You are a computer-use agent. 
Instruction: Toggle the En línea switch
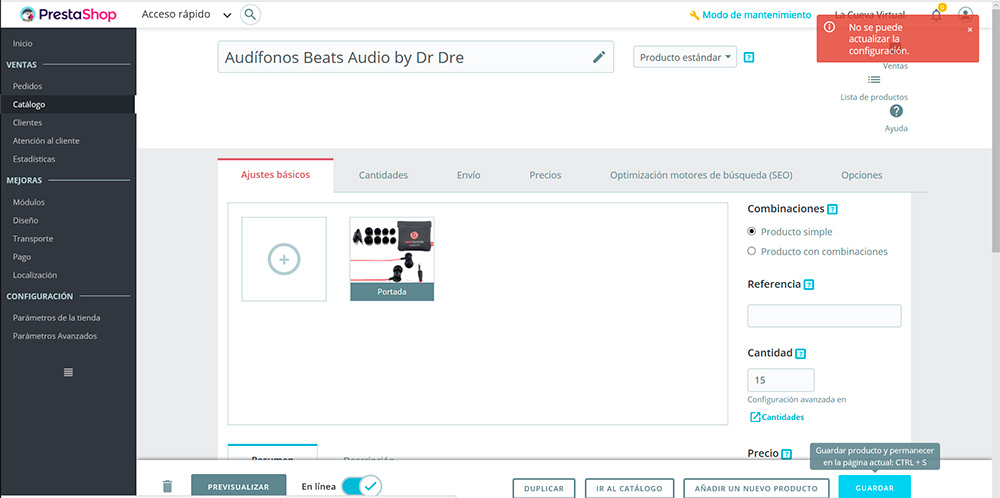tap(361, 487)
